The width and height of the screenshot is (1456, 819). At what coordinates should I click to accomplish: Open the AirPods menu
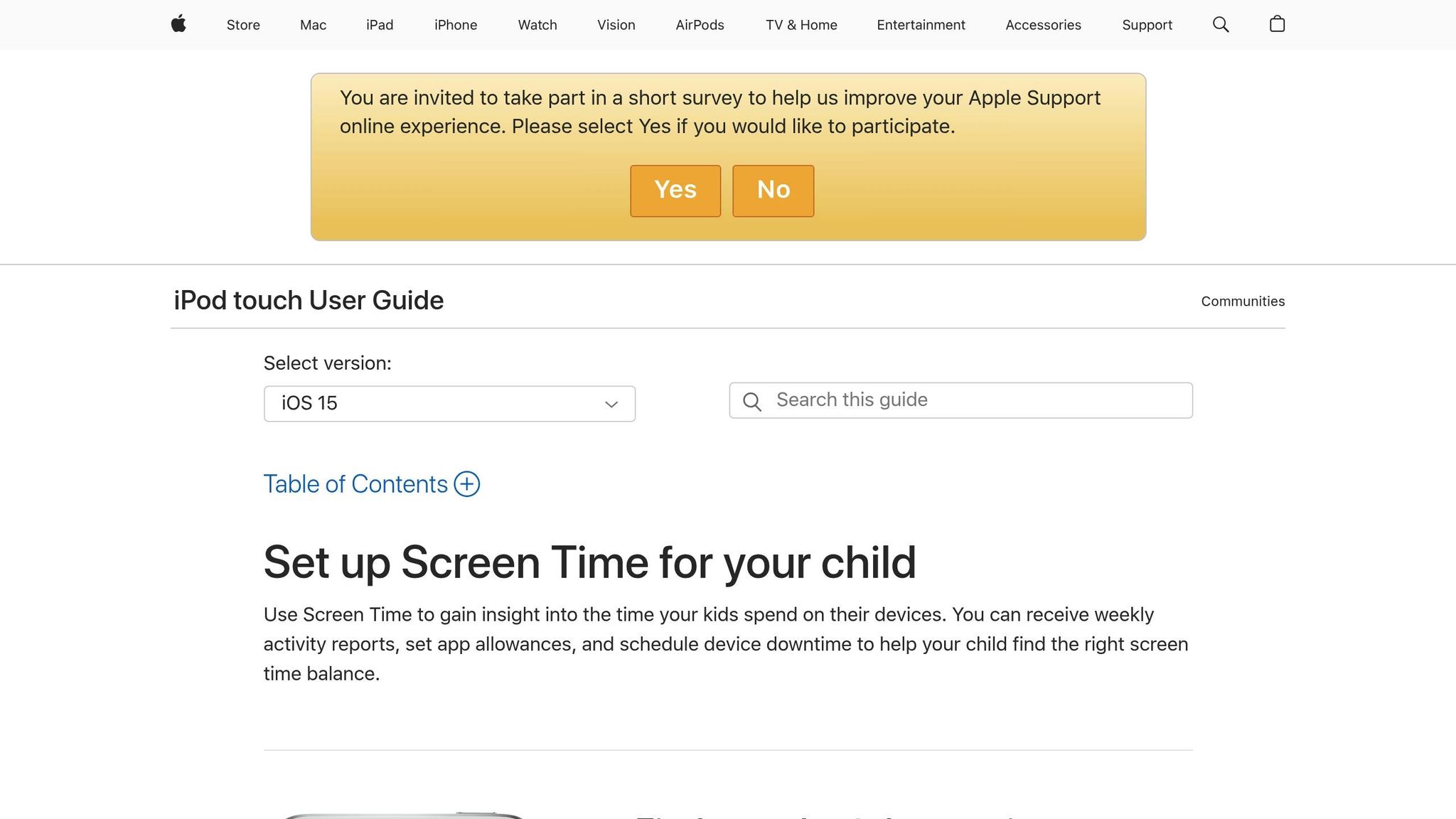(699, 25)
